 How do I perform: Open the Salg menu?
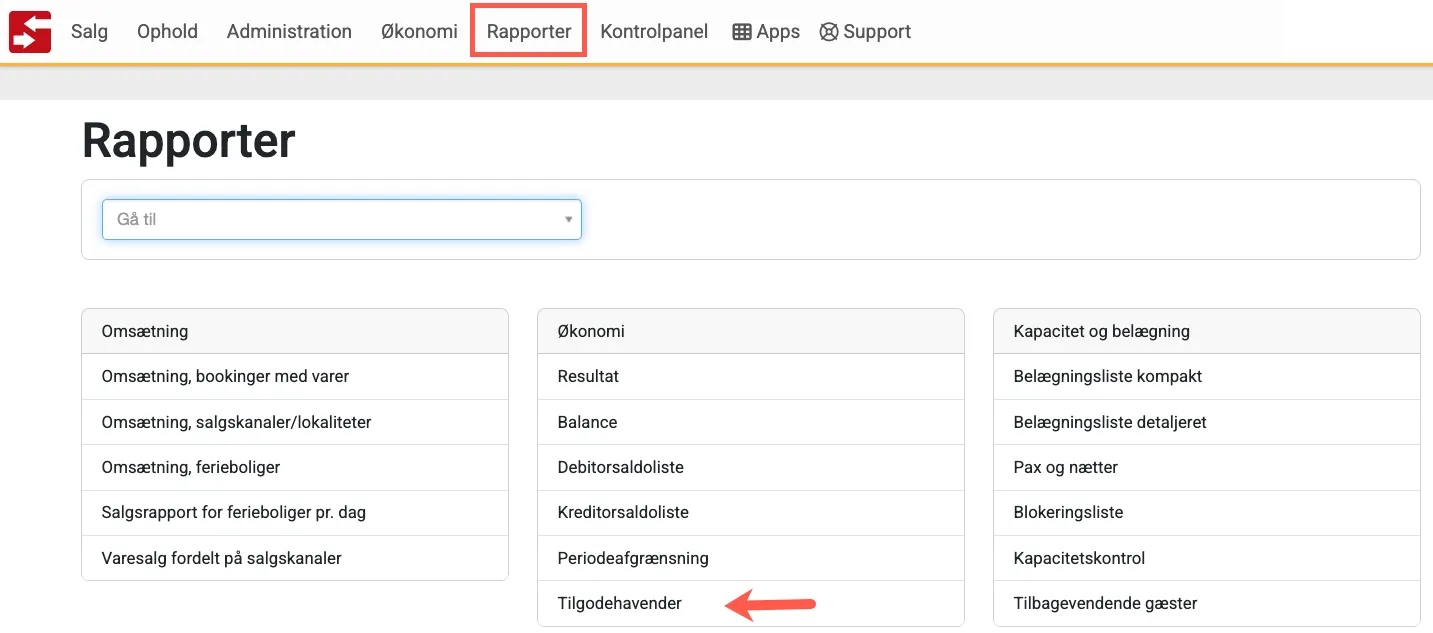89,31
